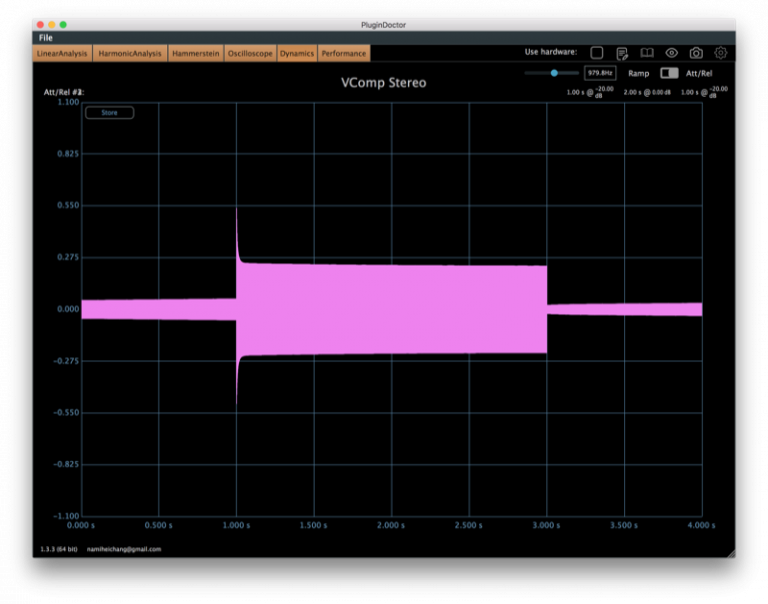768x604 pixels.
Task: Toggle the Ramp / Att/Rel switch
Action: (669, 73)
